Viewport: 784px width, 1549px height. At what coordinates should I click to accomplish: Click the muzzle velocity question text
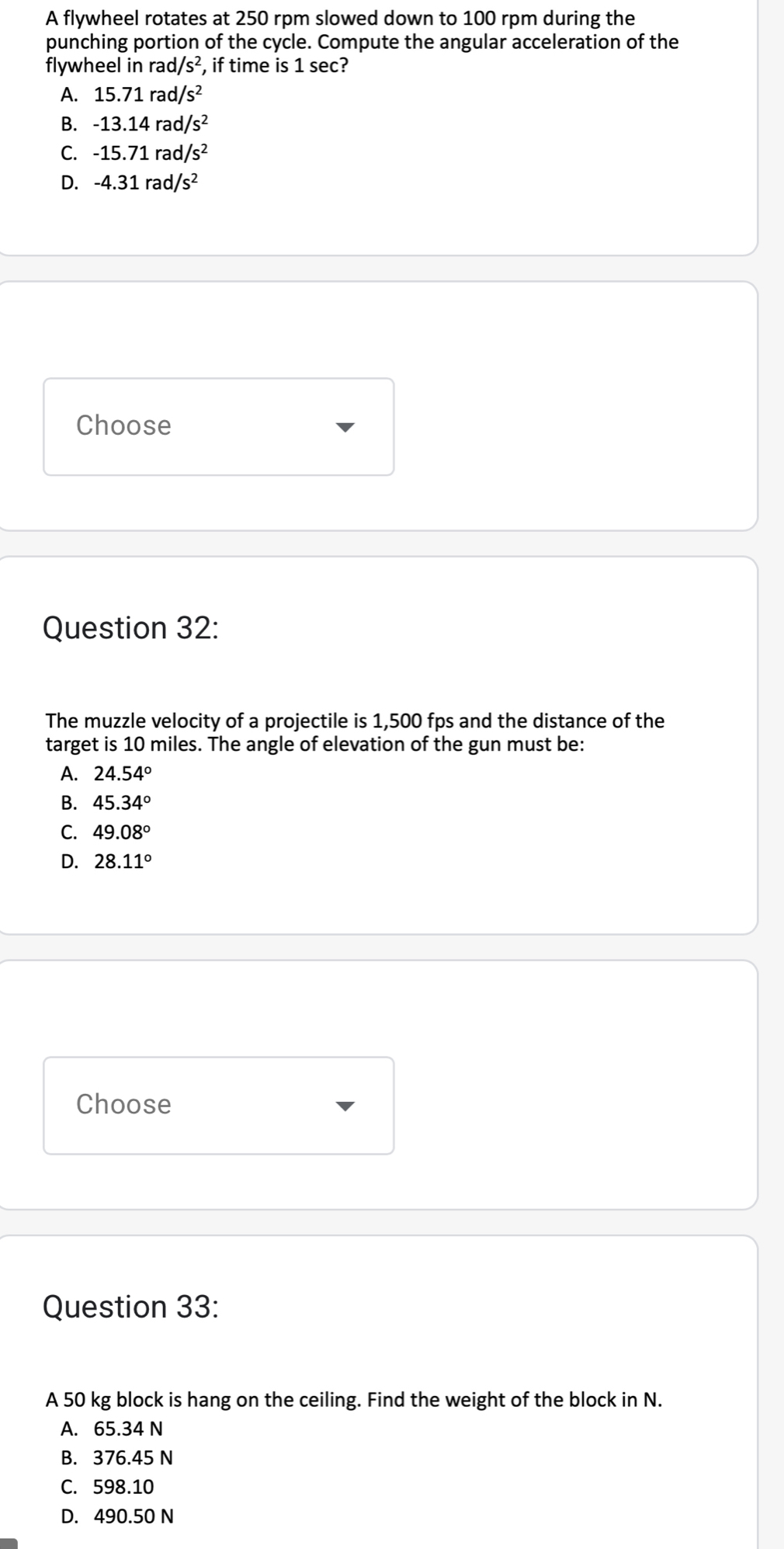pyautogui.click(x=356, y=732)
